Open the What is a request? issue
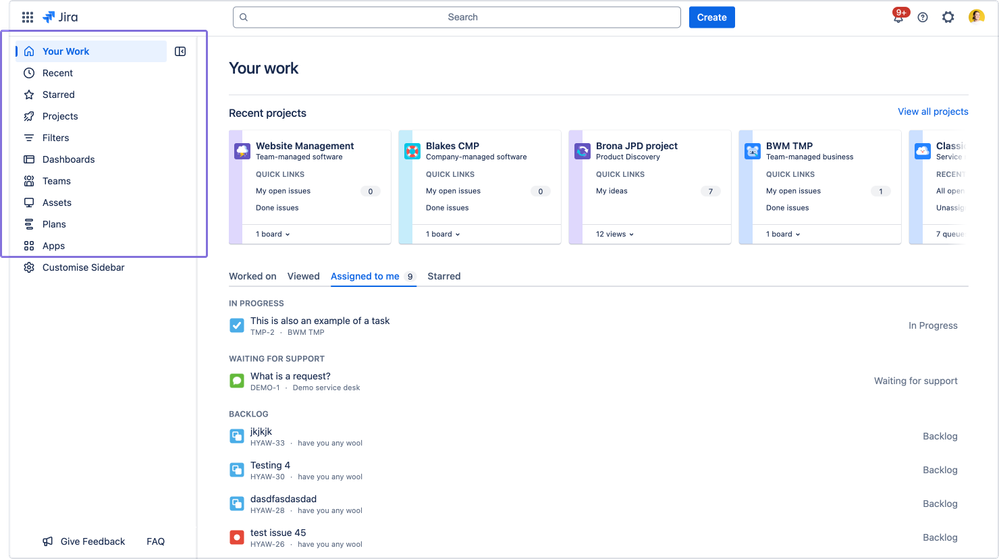This screenshot has height=559, width=999. [291, 377]
